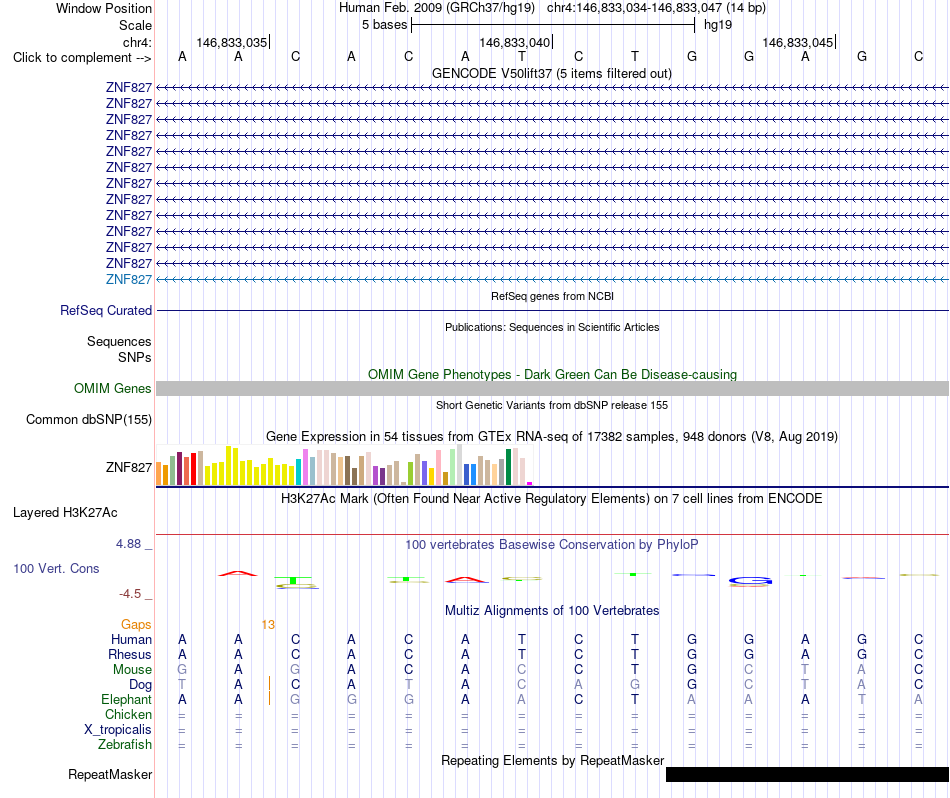Viewport: 950px width, 798px height.
Task: Click the black RepeatMasker element block
Action: [x=807, y=774]
